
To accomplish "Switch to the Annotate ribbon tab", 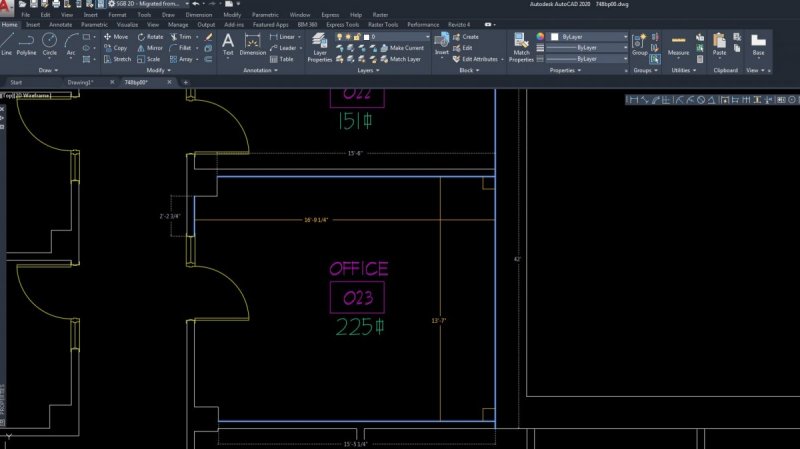I will tap(60, 24).
